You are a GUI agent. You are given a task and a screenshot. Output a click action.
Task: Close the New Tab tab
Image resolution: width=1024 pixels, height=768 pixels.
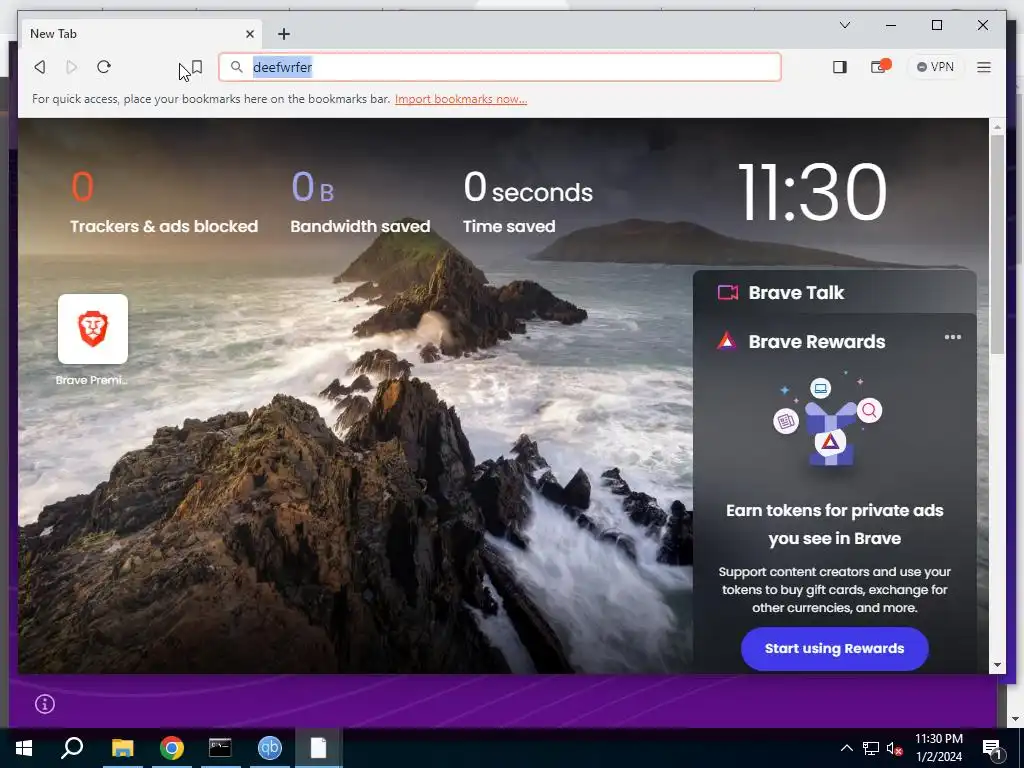pyautogui.click(x=249, y=34)
